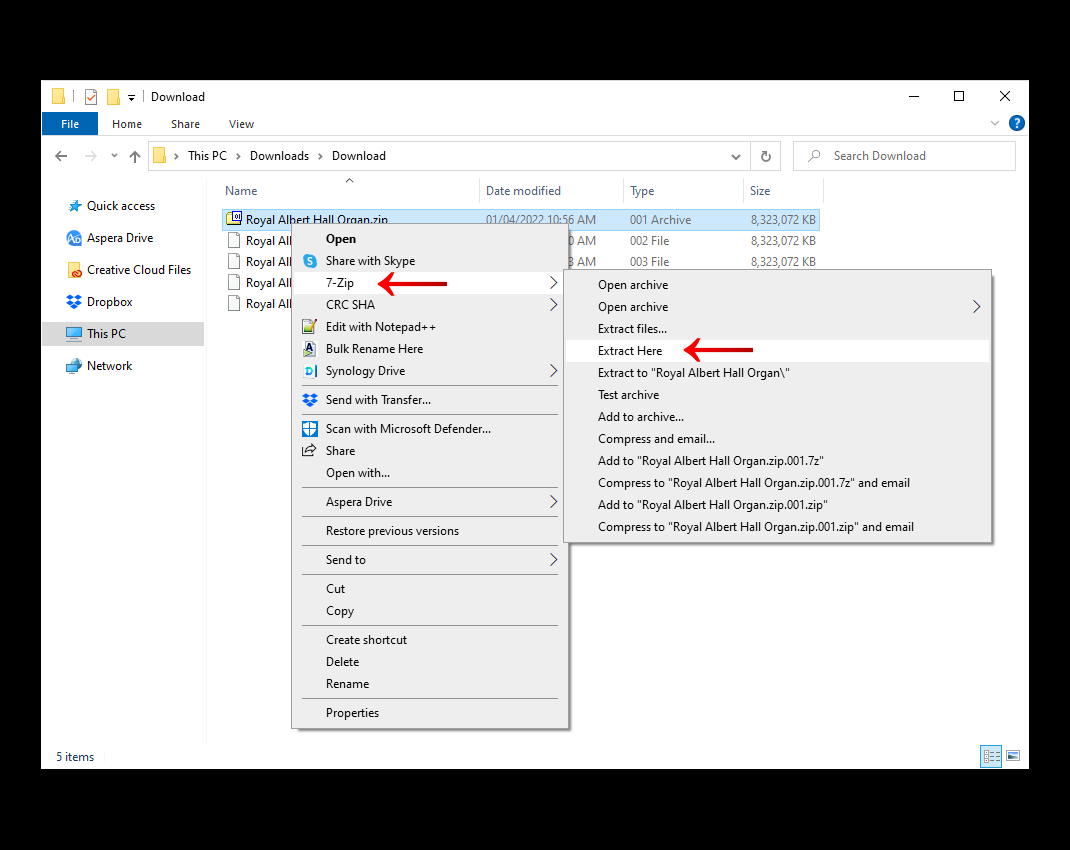Sort by the Type column header

[x=683, y=191]
